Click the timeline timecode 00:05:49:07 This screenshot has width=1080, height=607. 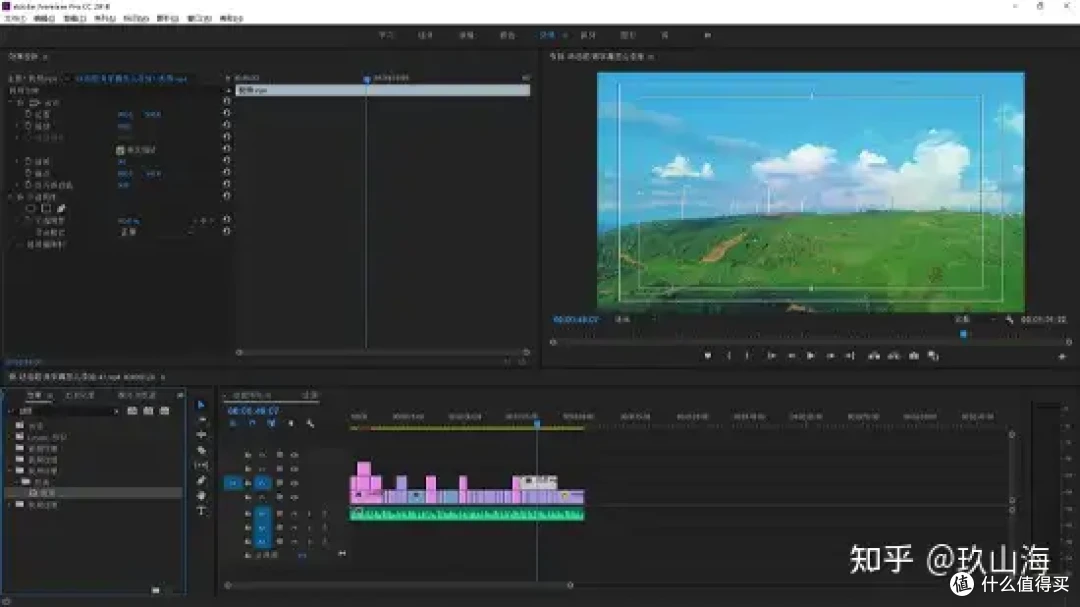tap(253, 411)
